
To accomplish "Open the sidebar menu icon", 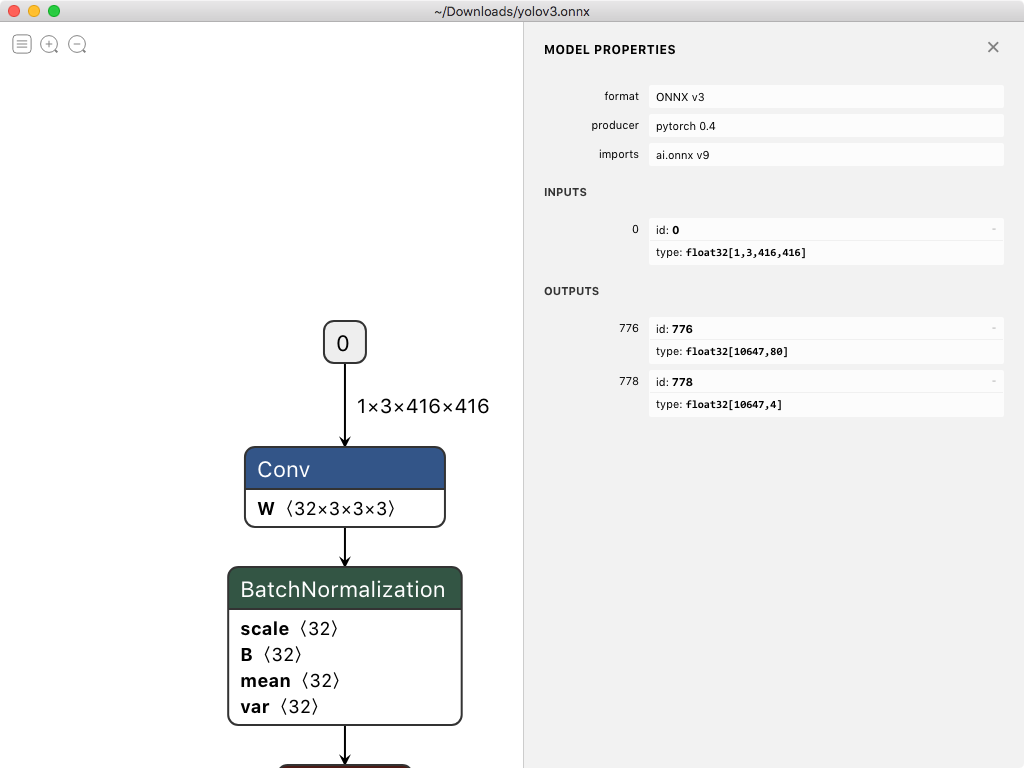I will pos(21,44).
